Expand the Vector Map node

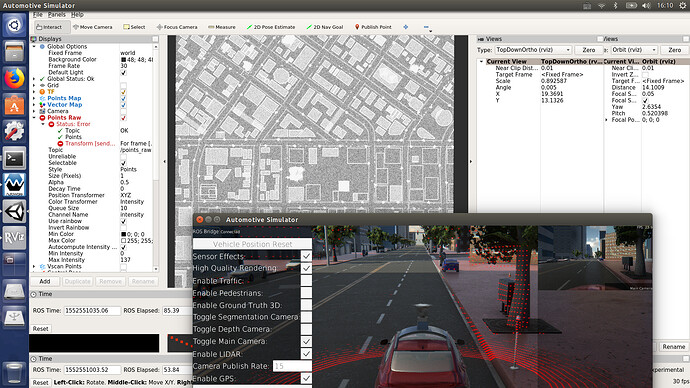point(34,105)
